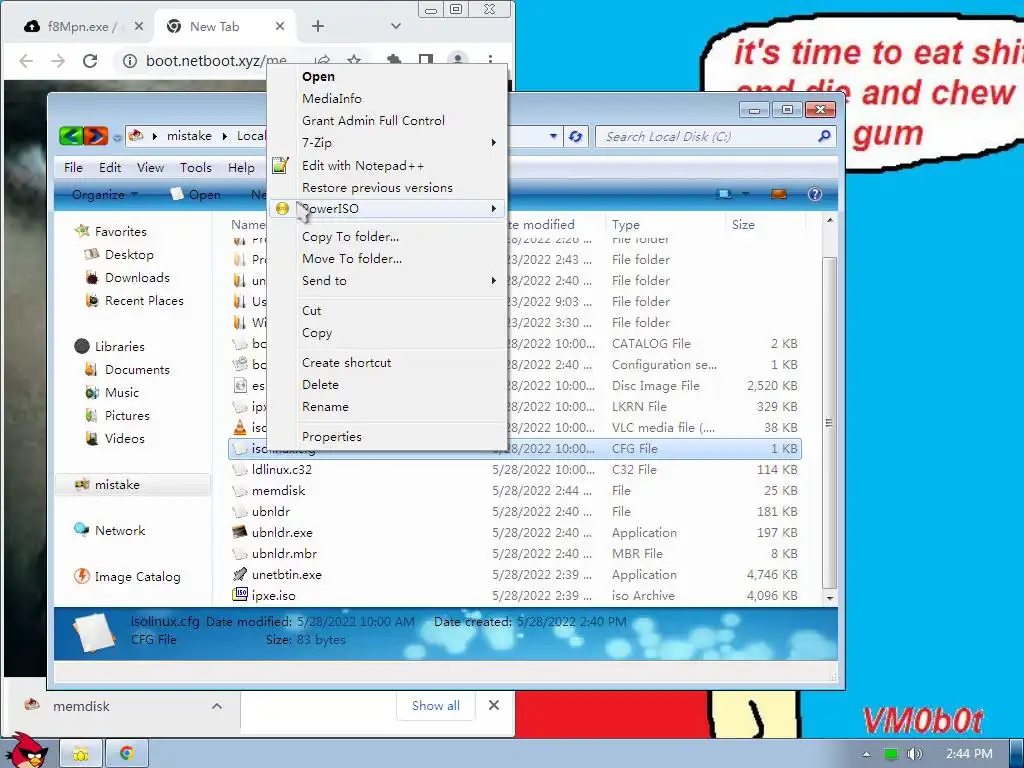Click the site info icon in address bar
The width and height of the screenshot is (1024, 768).
click(x=130, y=61)
